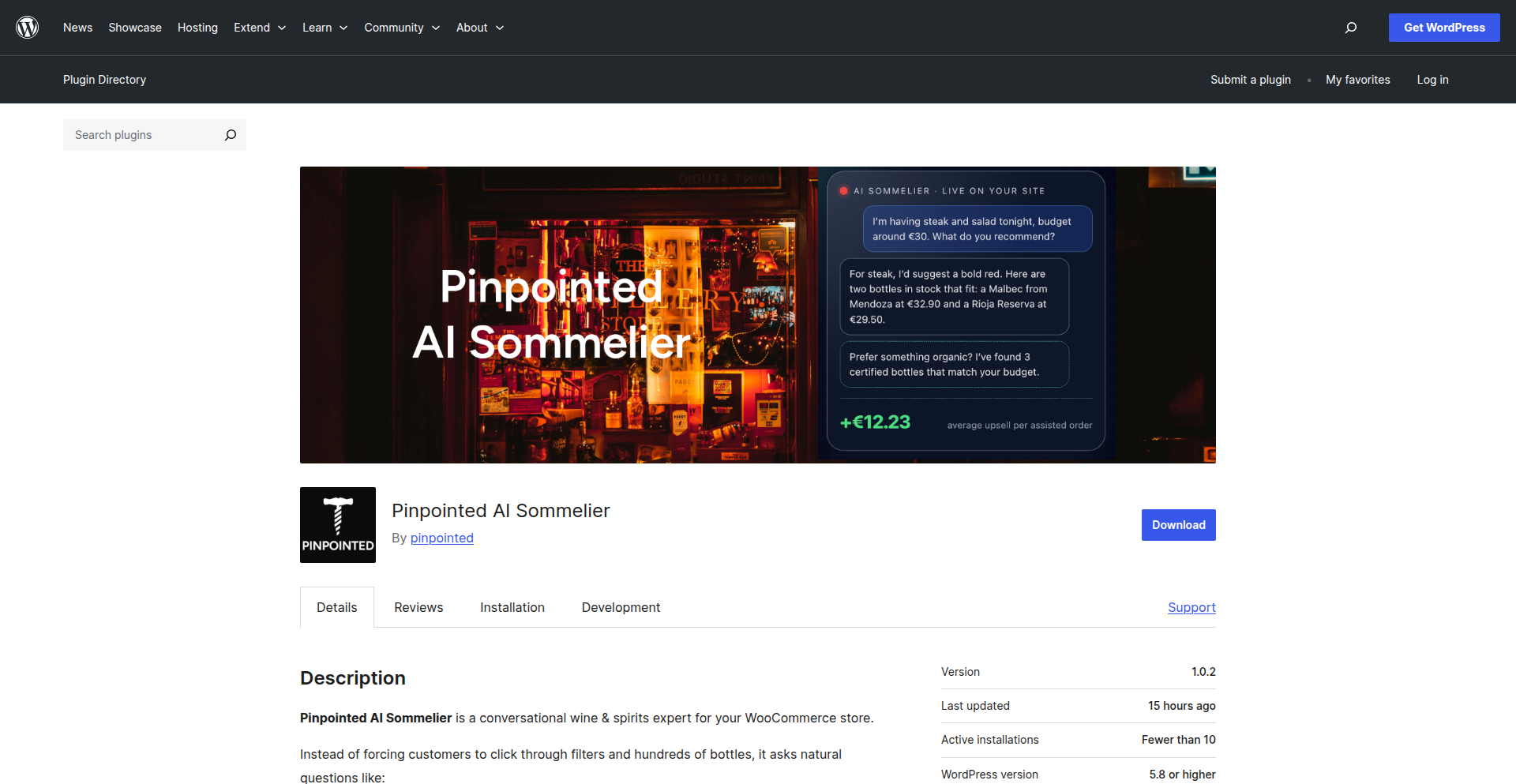Click the Log in link
The image size is (1516, 784).
pyautogui.click(x=1432, y=80)
